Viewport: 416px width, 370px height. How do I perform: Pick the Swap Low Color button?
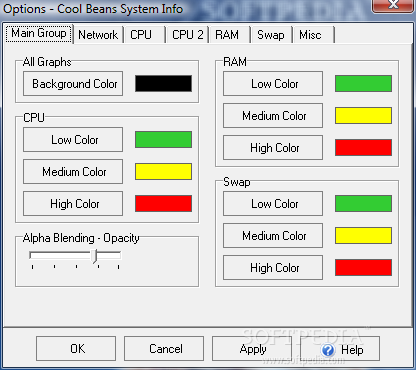273,204
